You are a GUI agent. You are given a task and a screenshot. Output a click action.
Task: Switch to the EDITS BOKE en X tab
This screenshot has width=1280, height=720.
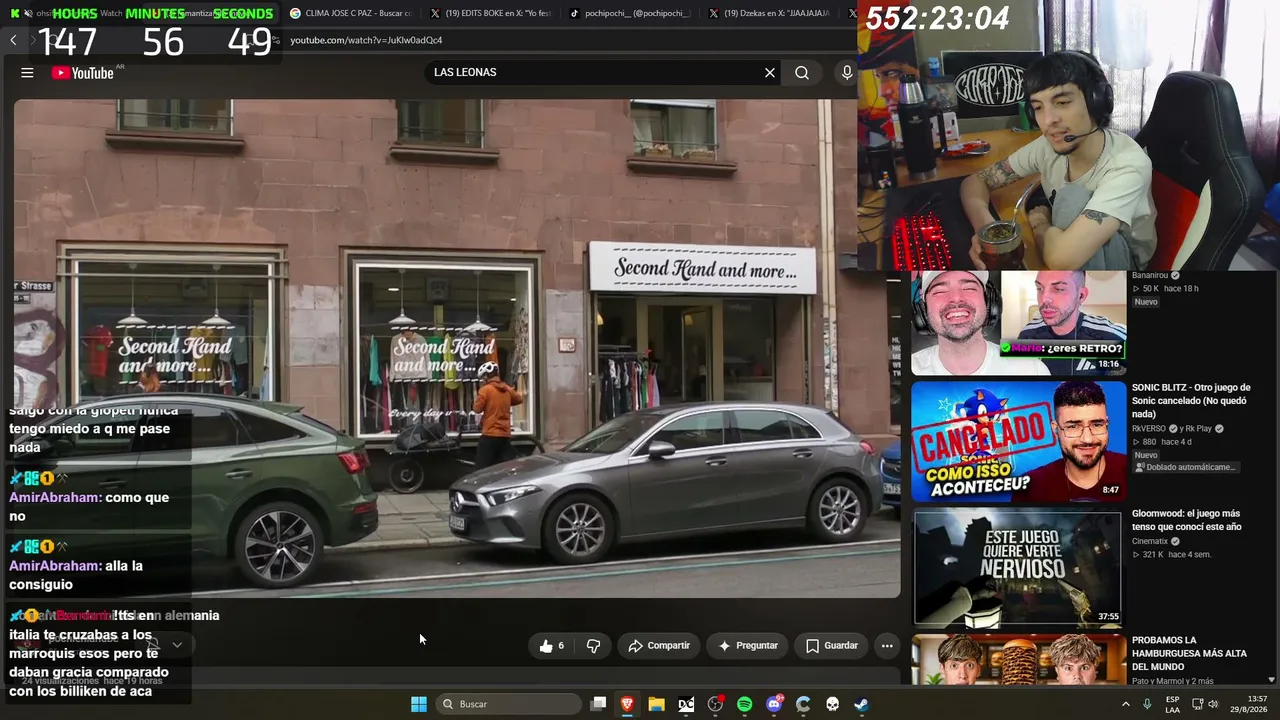[x=490, y=13]
